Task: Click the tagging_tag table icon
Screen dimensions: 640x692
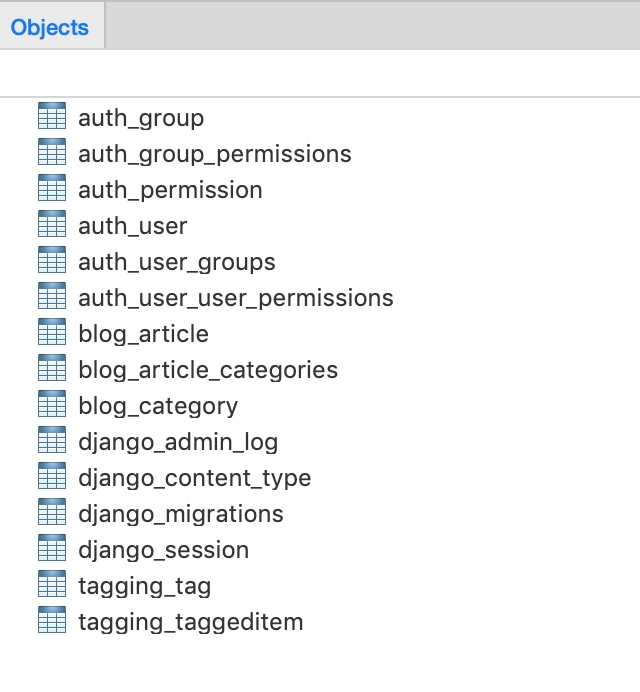Action: click(51, 586)
